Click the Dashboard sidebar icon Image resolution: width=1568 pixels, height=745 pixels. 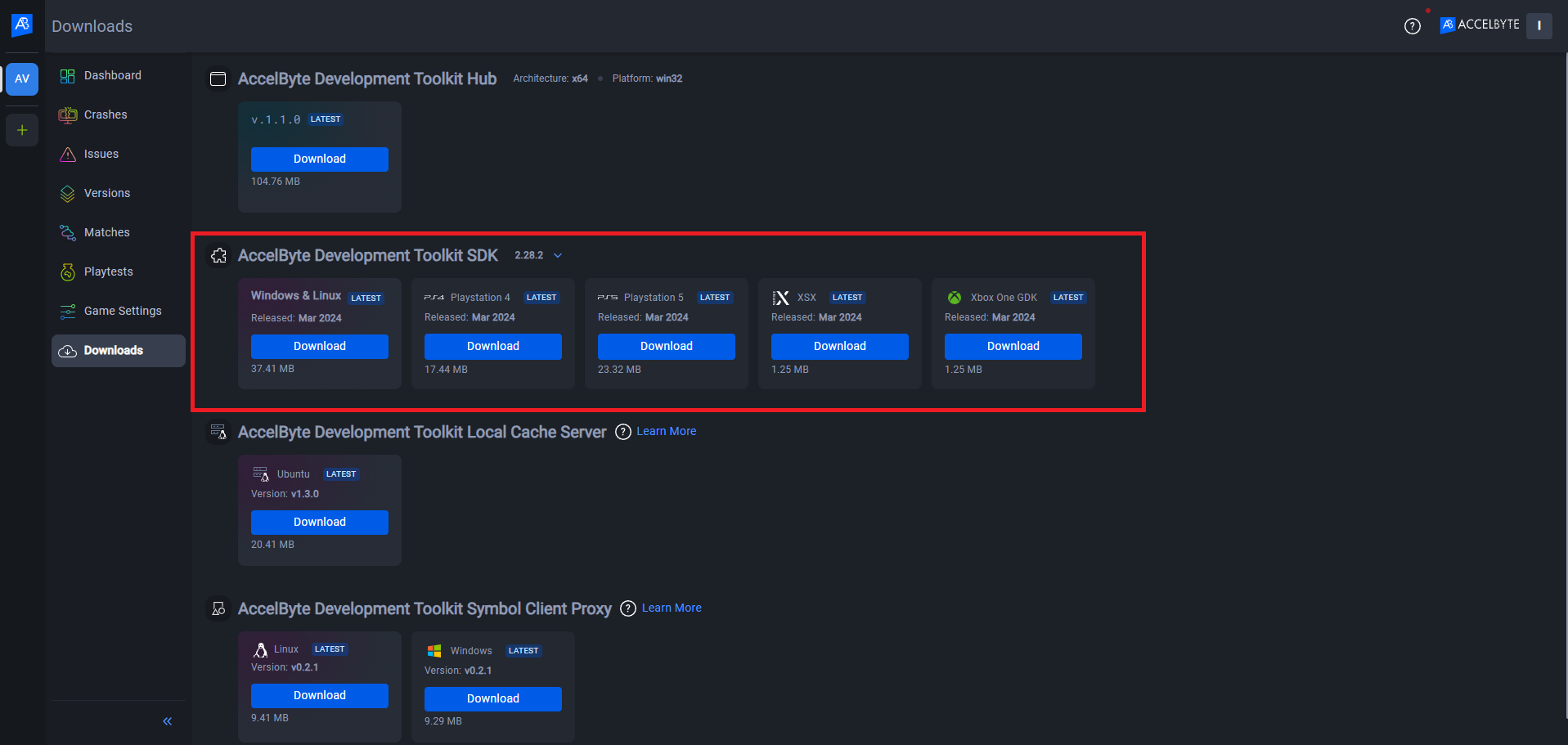68,76
